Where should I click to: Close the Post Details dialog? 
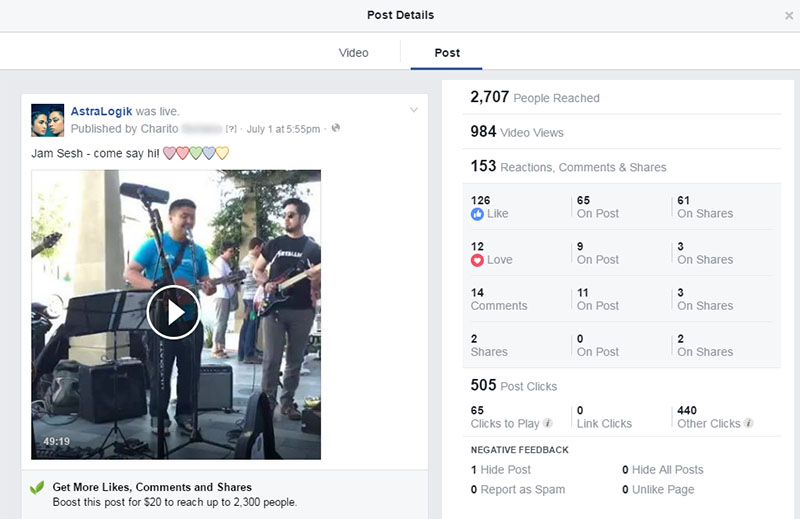789,16
